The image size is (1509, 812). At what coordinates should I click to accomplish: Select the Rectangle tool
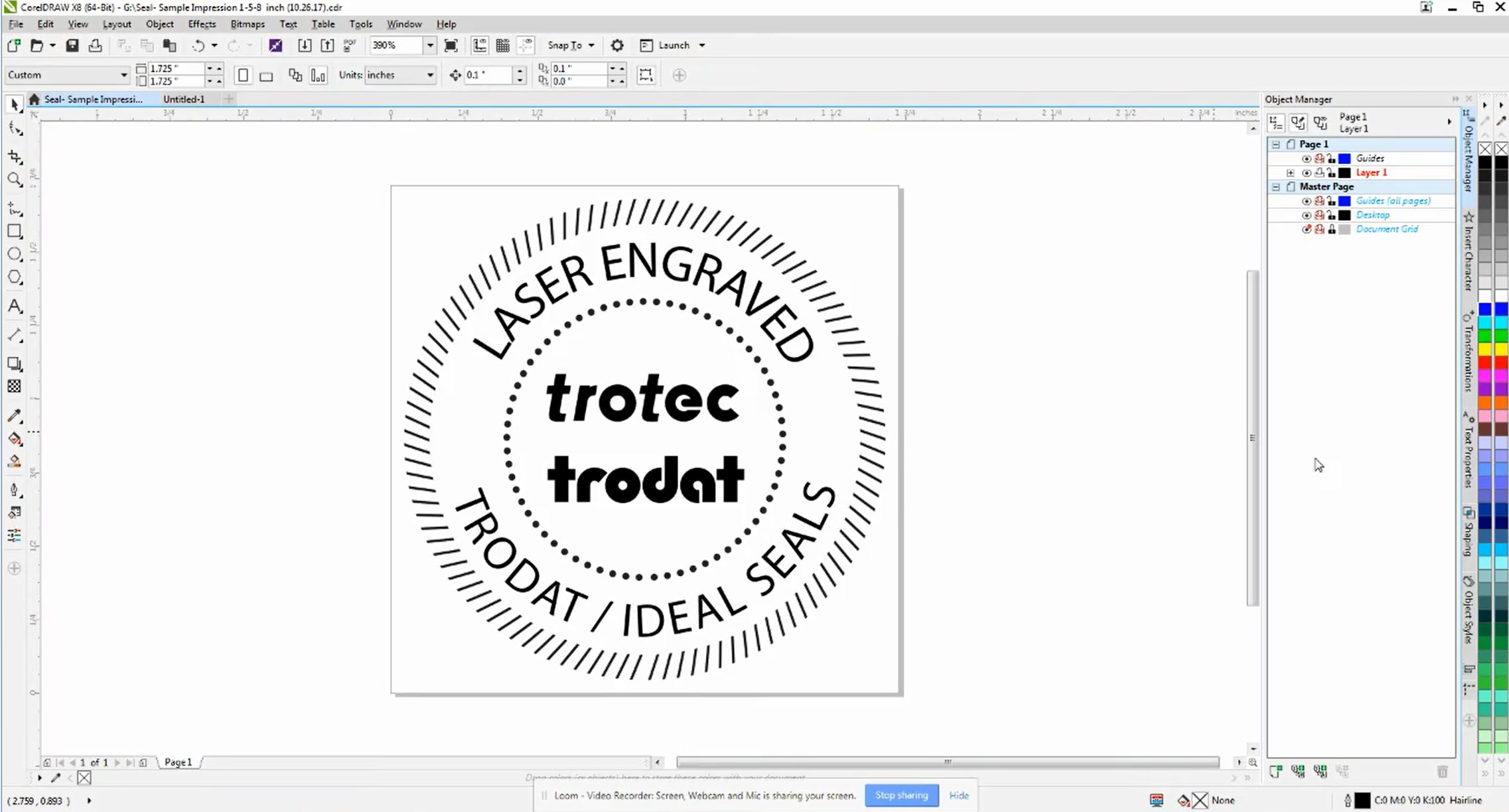click(x=15, y=232)
